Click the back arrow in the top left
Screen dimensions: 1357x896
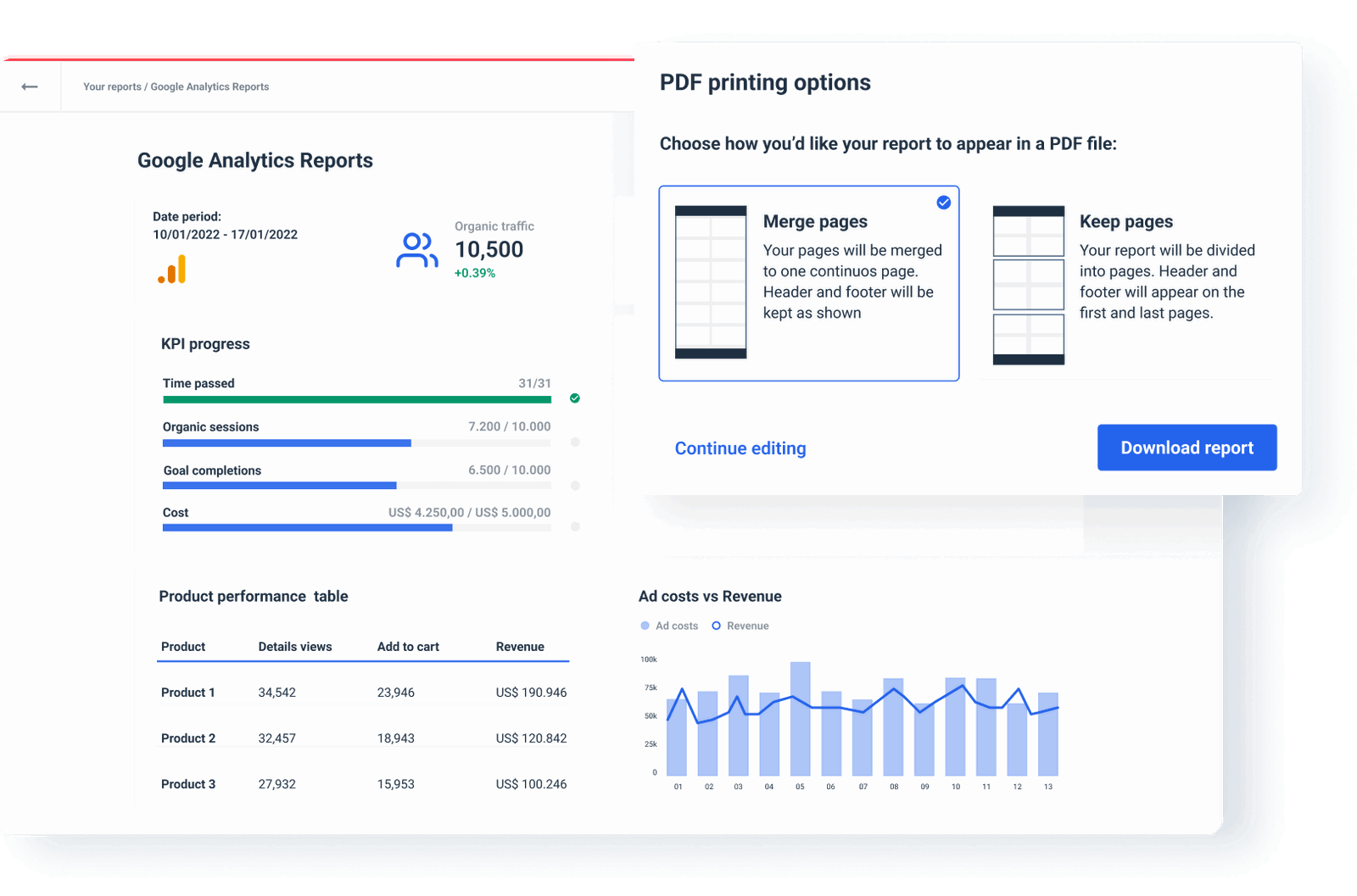tap(30, 86)
